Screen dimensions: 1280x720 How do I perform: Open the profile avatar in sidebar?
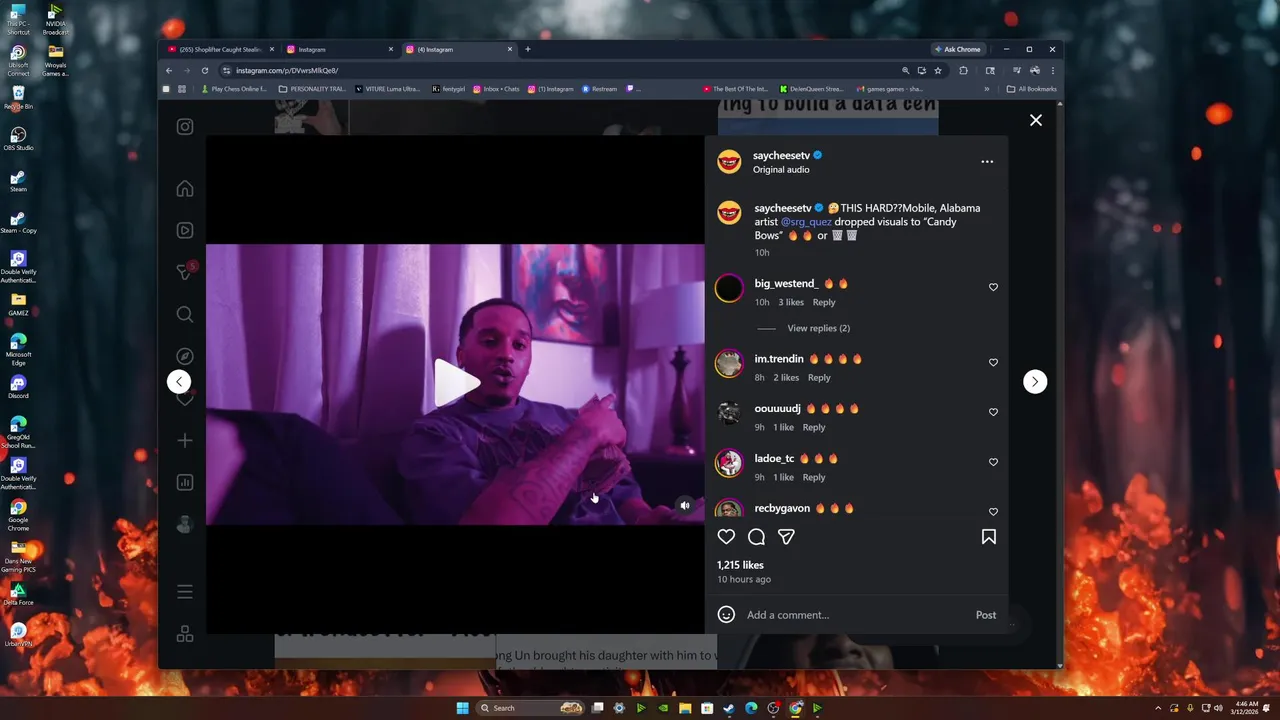(x=185, y=524)
